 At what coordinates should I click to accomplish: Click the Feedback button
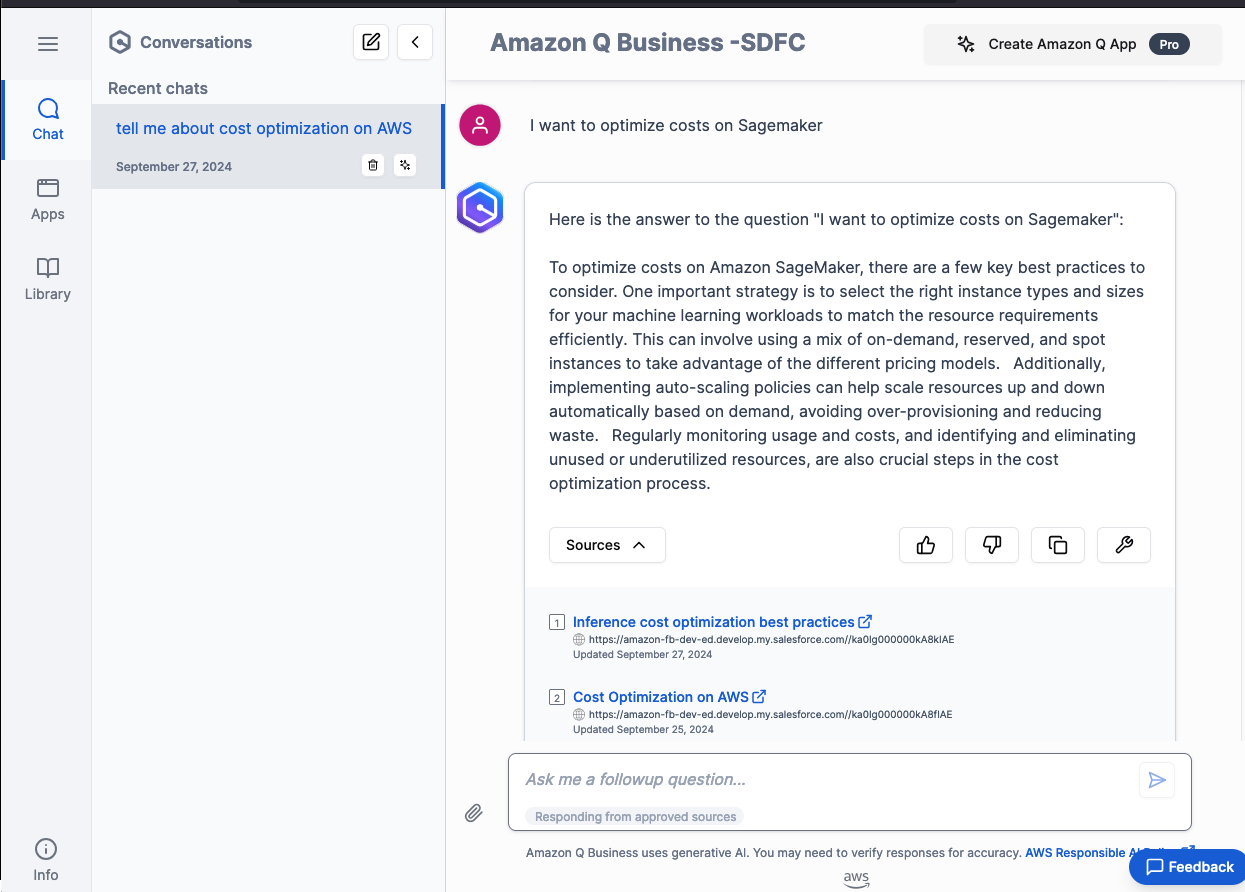pyautogui.click(x=1189, y=867)
